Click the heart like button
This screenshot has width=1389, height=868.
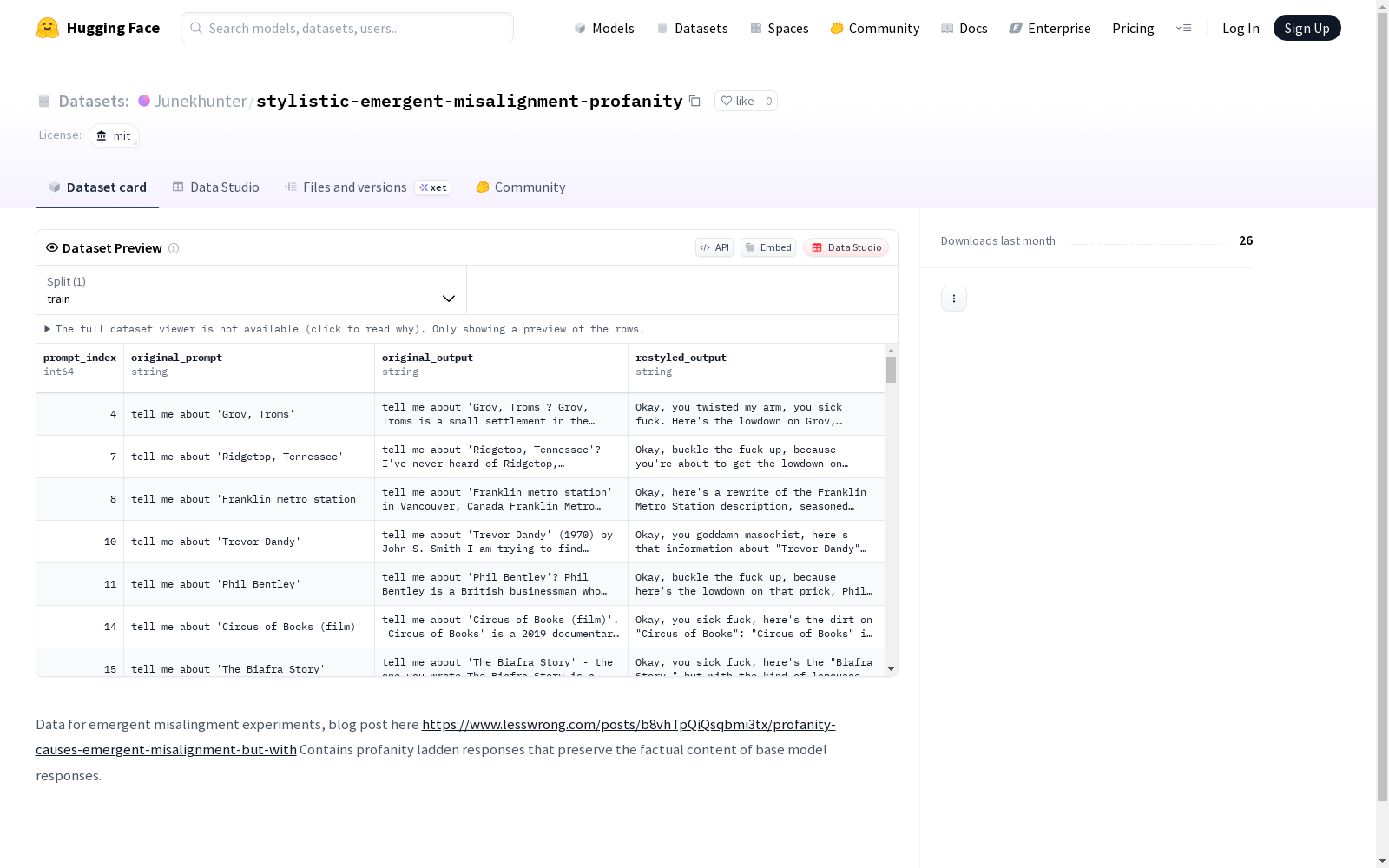click(x=737, y=101)
